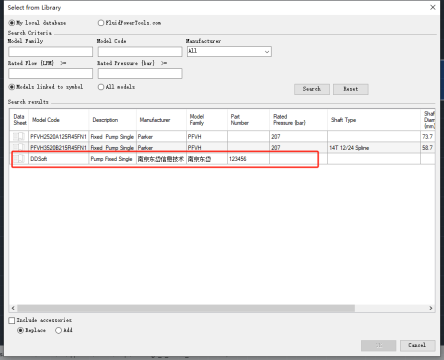This screenshot has height=360, width=444.
Task: Click the Search button
Action: pos(312,89)
